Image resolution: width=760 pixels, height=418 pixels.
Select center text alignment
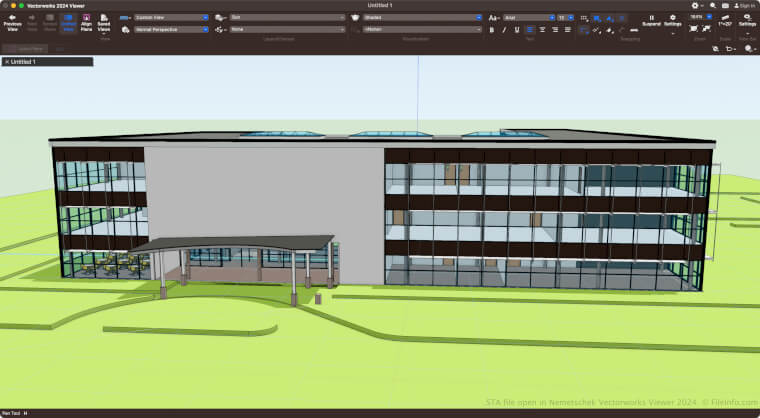543,30
